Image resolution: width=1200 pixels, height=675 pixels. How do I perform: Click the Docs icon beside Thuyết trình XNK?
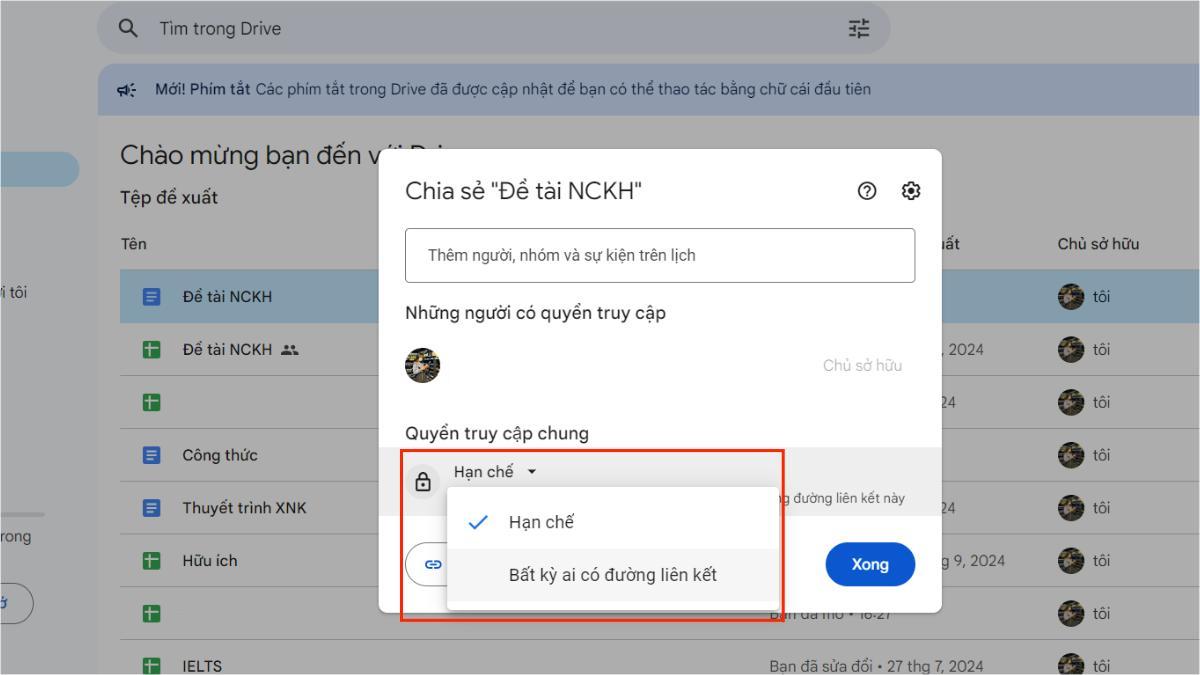click(x=152, y=508)
